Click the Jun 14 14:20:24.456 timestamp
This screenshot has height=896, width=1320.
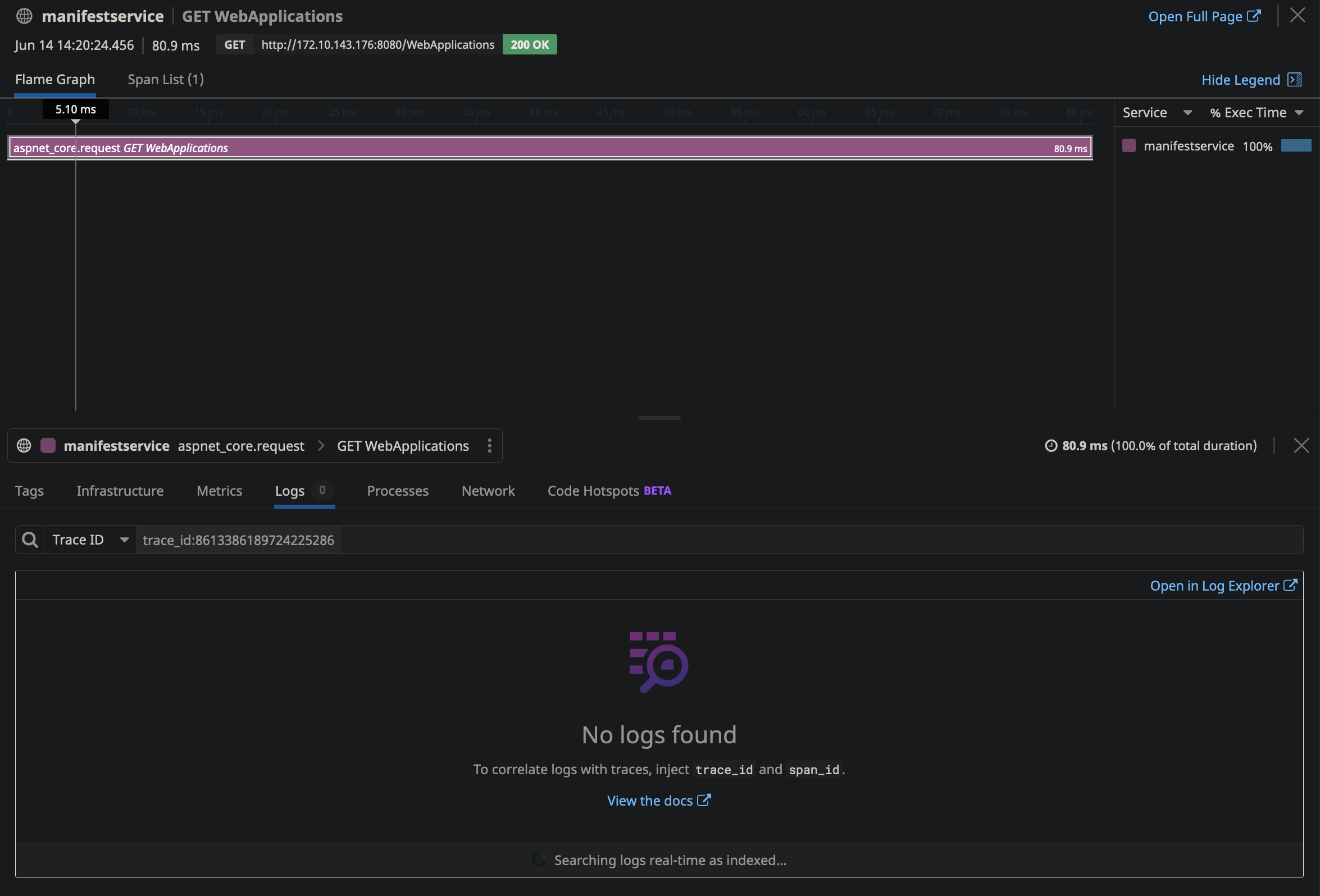pyautogui.click(x=74, y=45)
